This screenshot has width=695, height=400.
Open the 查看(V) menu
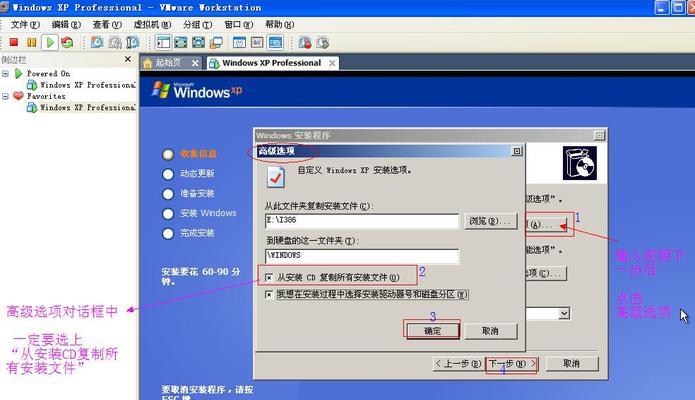click(107, 24)
